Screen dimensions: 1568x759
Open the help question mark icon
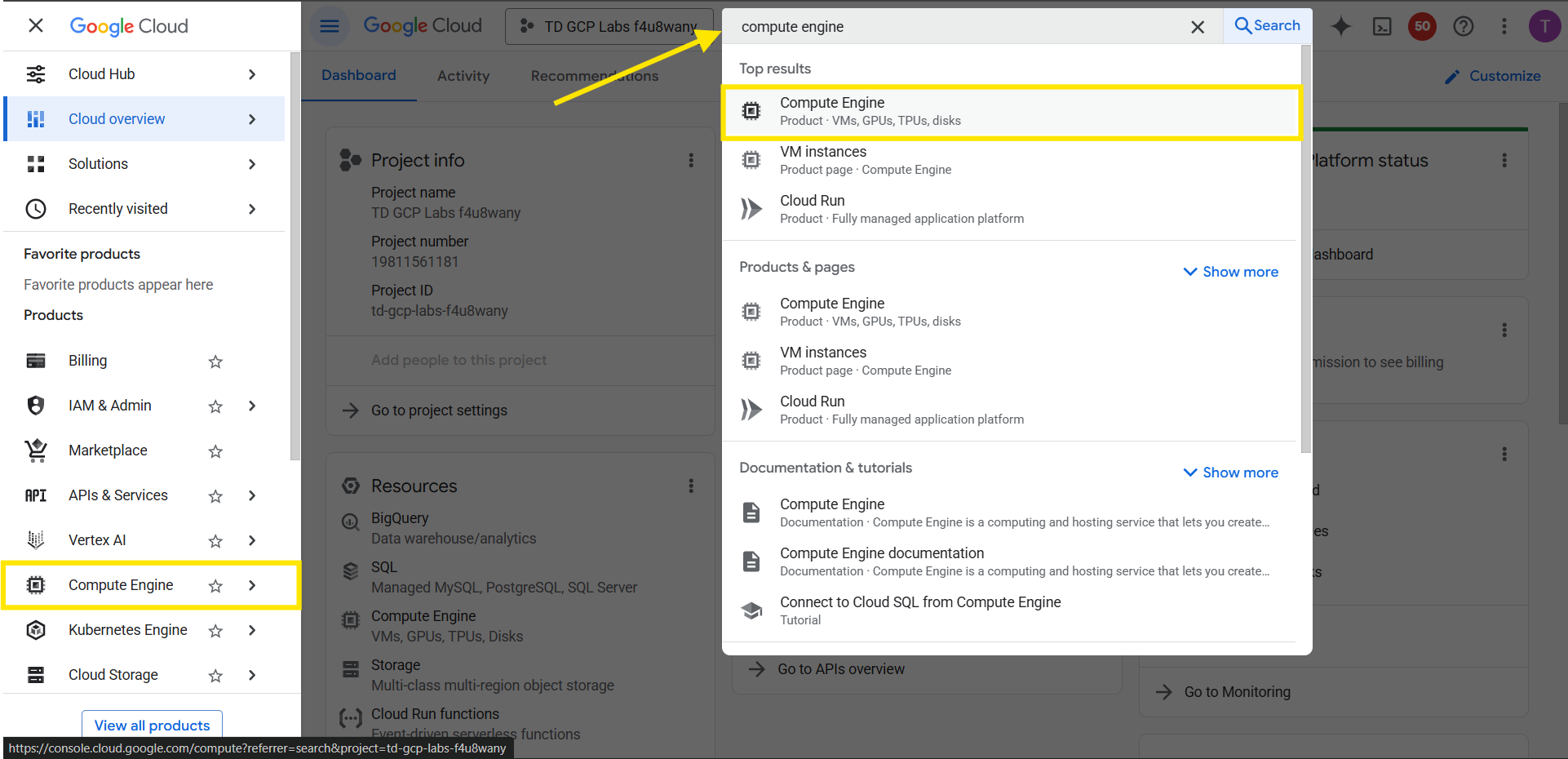tap(1464, 26)
